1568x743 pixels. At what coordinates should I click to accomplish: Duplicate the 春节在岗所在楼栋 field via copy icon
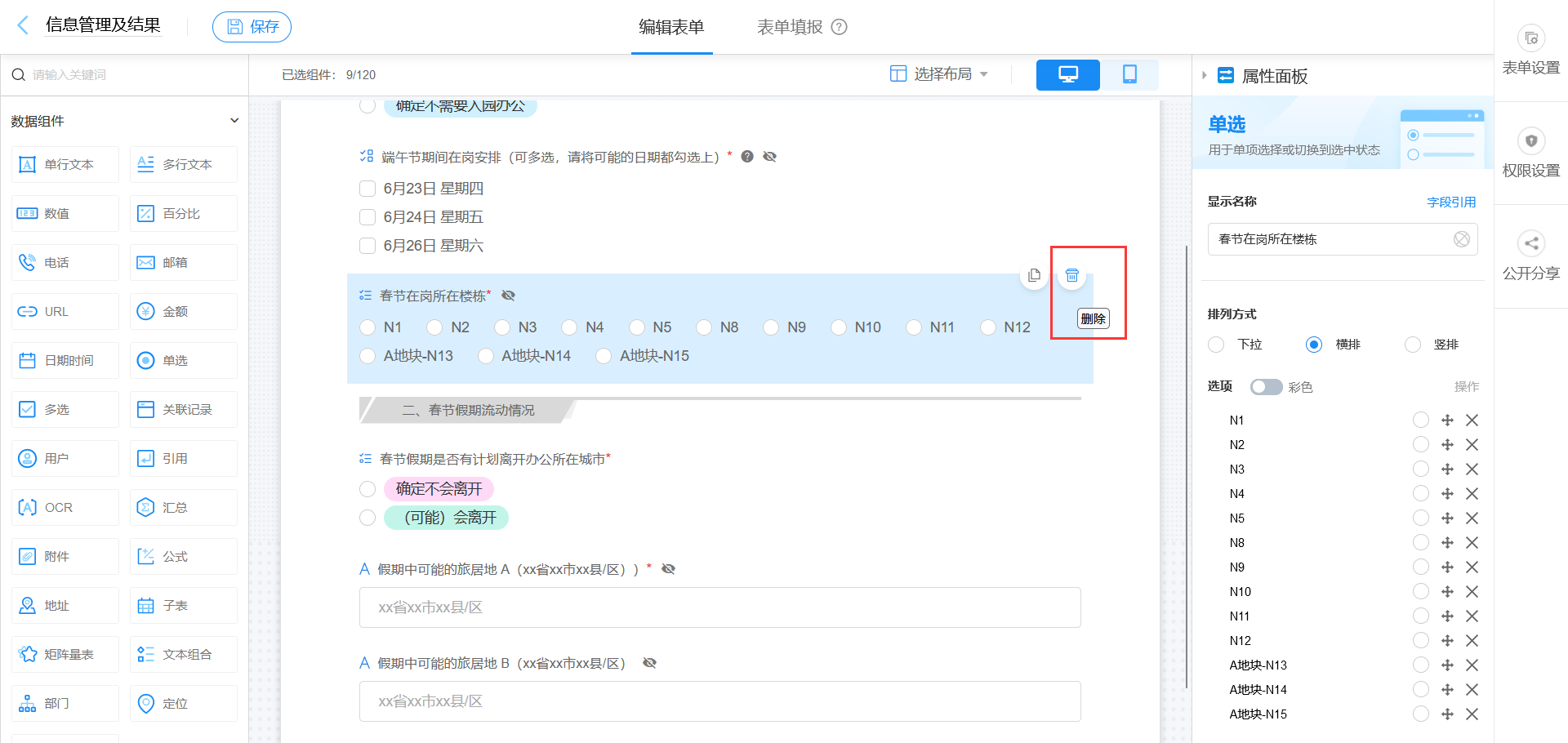point(1034,275)
